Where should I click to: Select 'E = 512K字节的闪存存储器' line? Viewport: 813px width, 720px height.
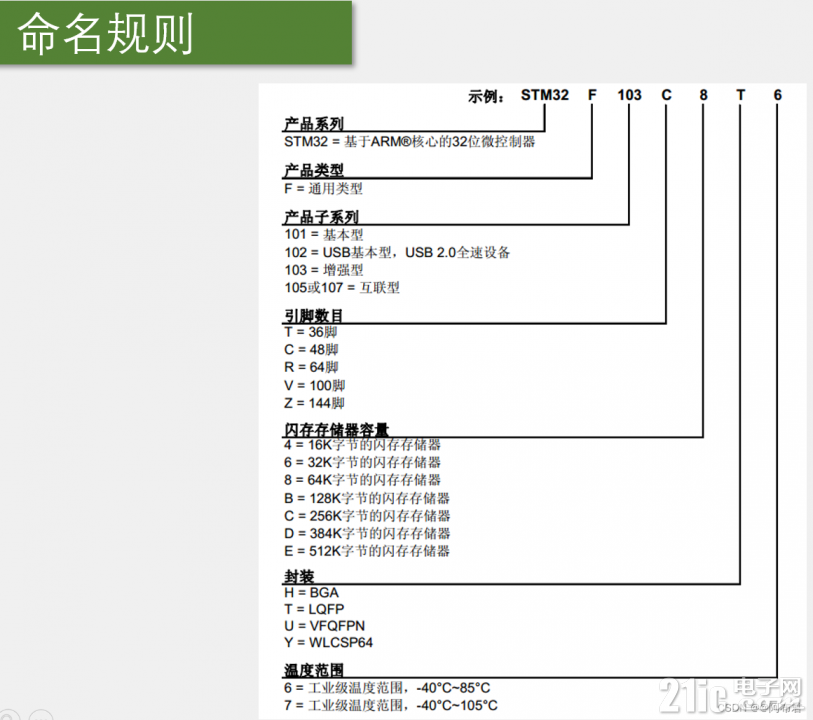367,551
